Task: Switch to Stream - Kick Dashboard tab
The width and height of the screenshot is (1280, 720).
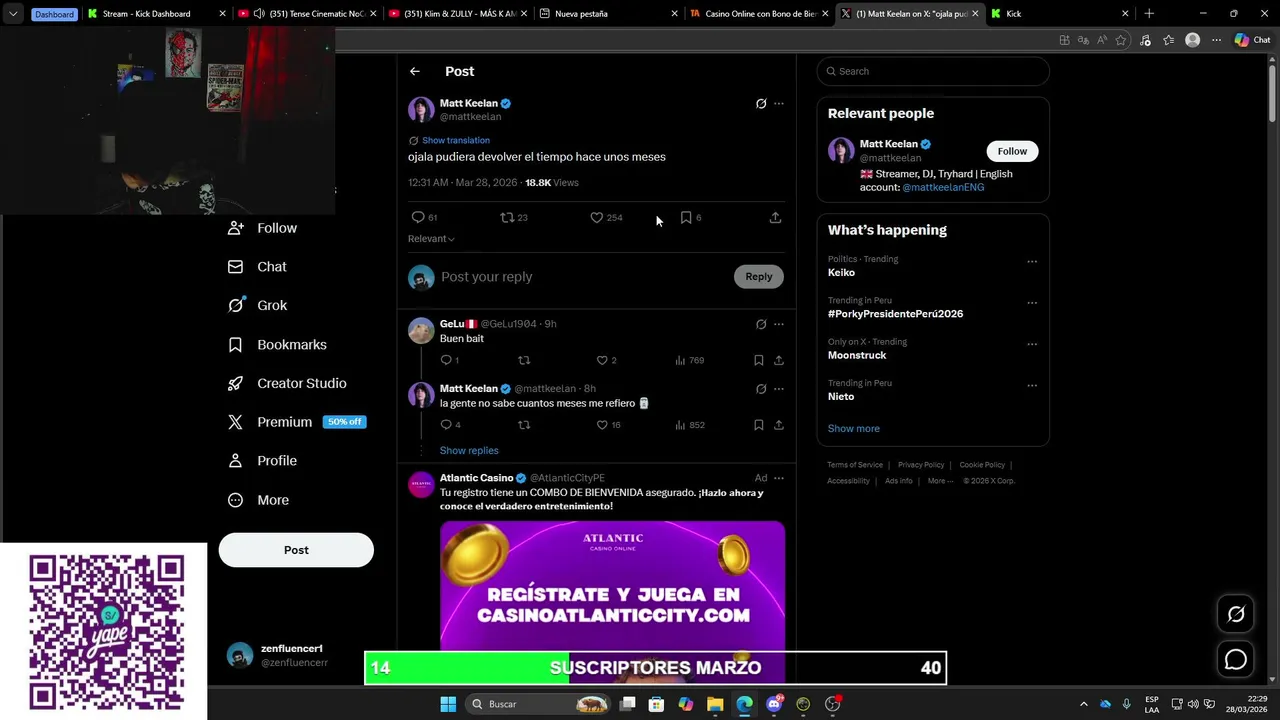Action: [x=155, y=14]
